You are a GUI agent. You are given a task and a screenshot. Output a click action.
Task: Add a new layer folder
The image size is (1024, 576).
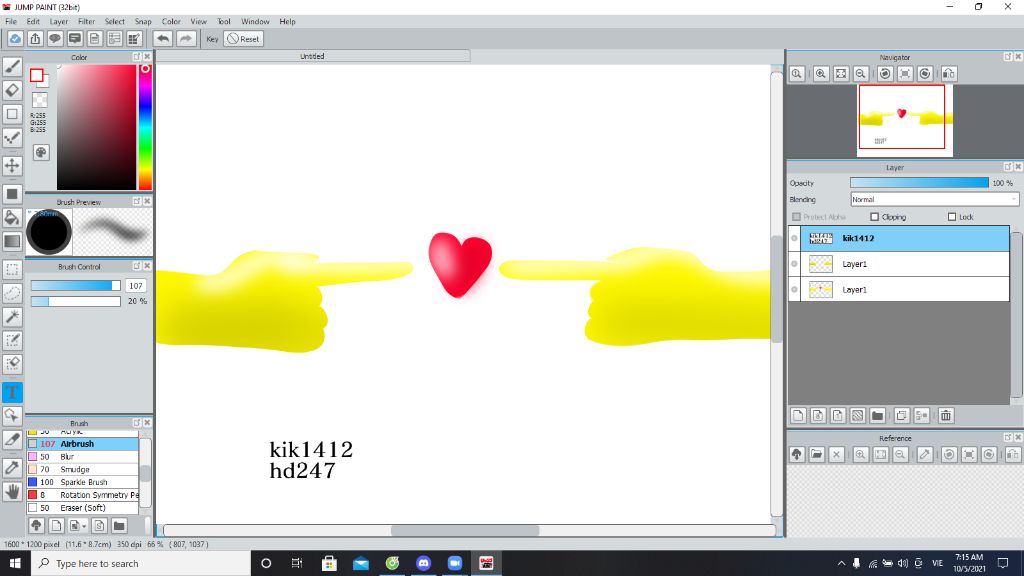[878, 415]
